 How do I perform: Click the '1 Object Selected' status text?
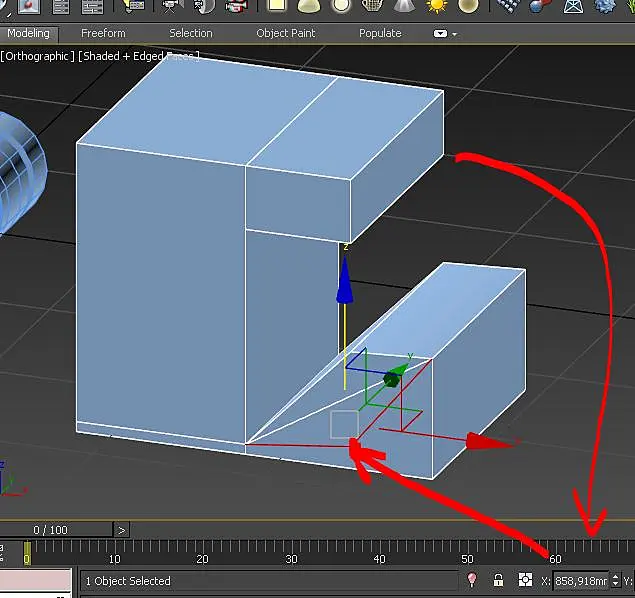pyautogui.click(x=128, y=581)
